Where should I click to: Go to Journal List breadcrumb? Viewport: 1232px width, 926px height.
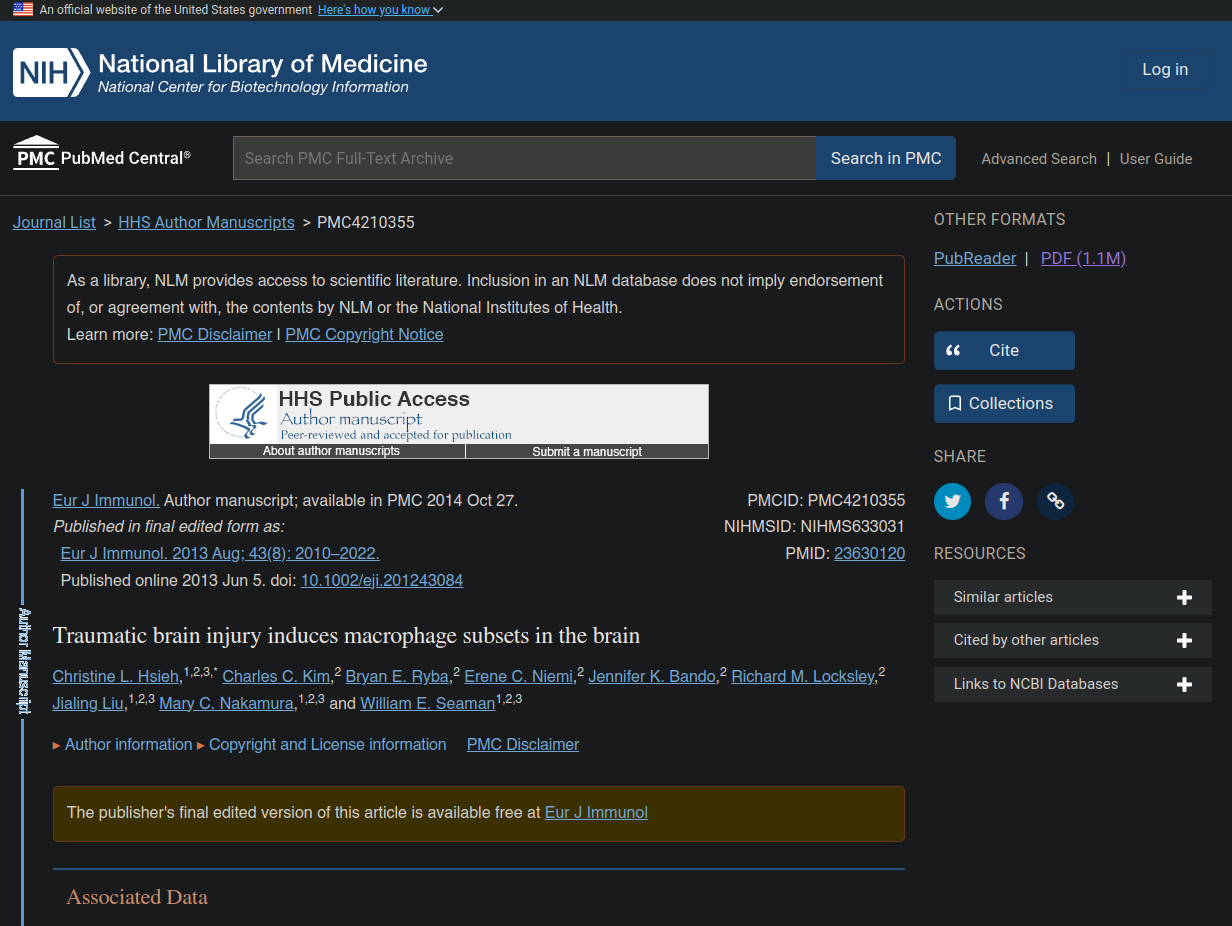[54, 222]
